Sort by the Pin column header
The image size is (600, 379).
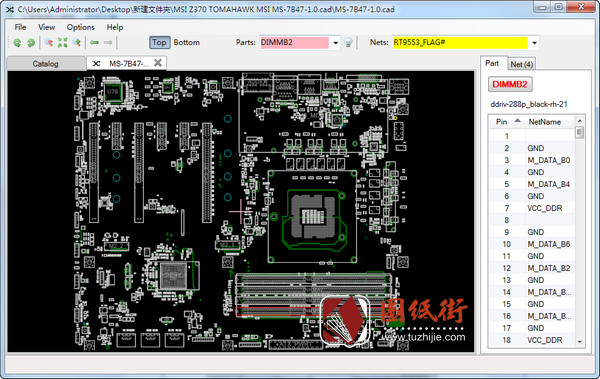(x=506, y=122)
